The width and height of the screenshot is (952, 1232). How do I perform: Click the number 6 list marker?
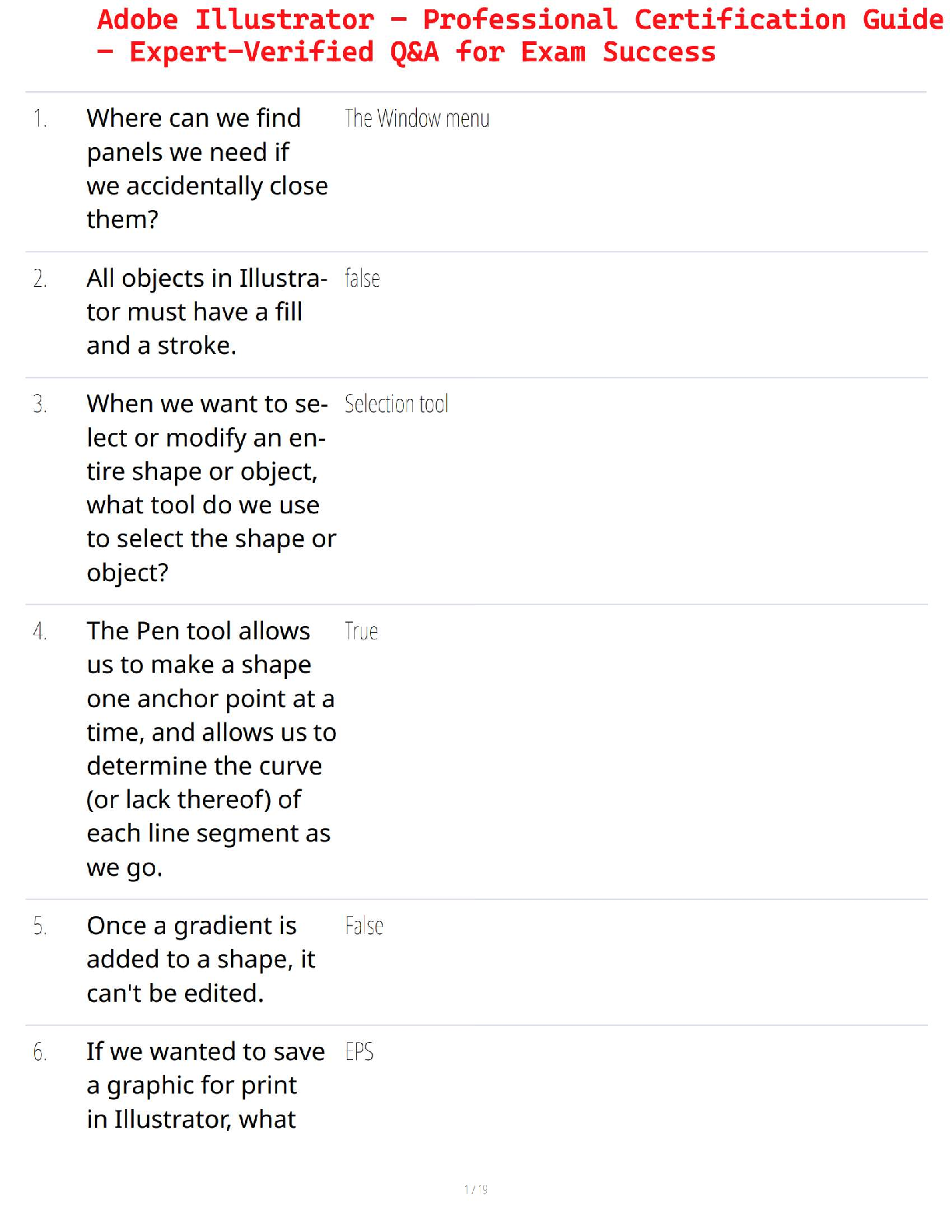(x=40, y=1052)
